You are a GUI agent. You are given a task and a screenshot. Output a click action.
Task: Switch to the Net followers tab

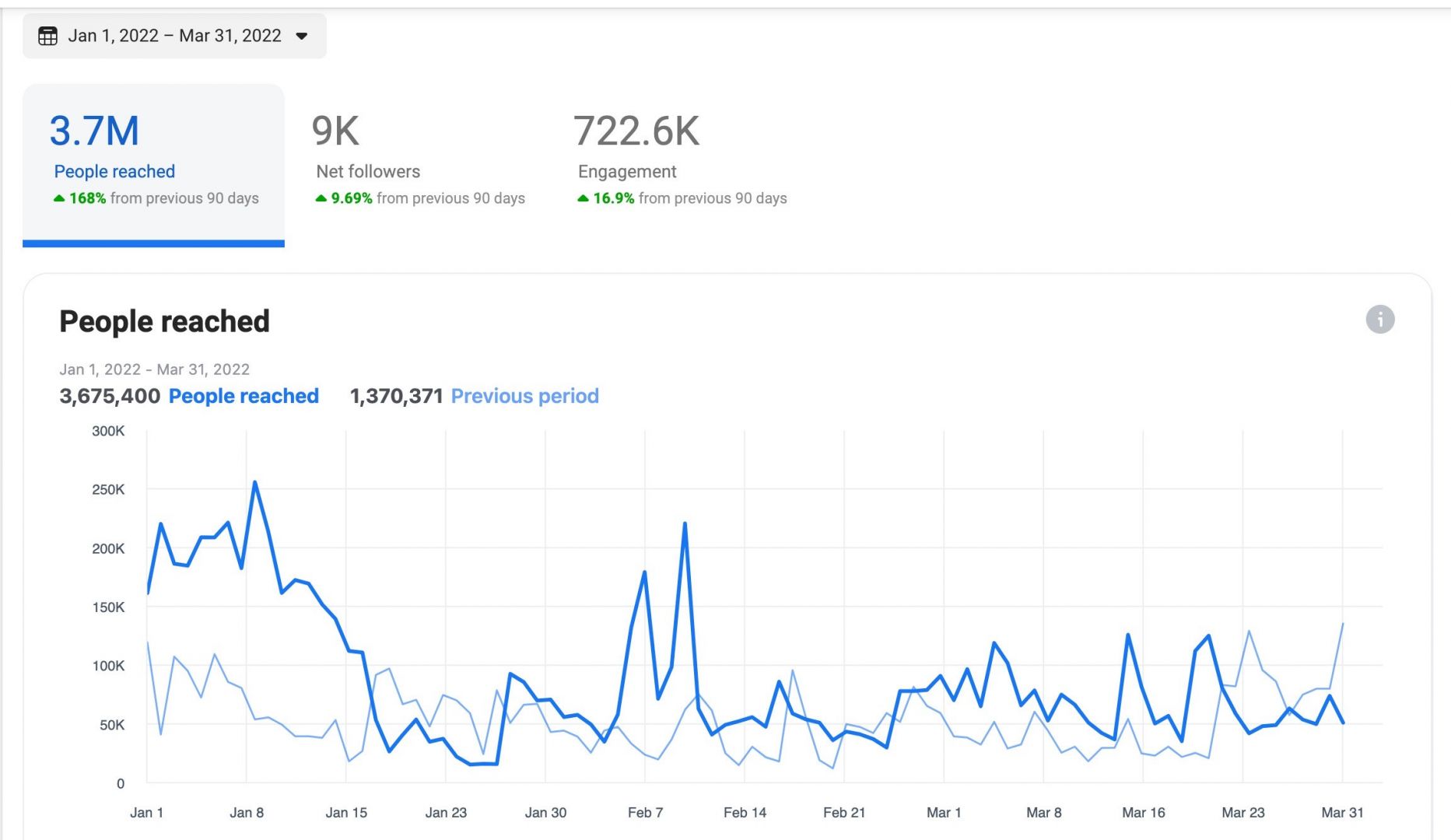point(419,163)
